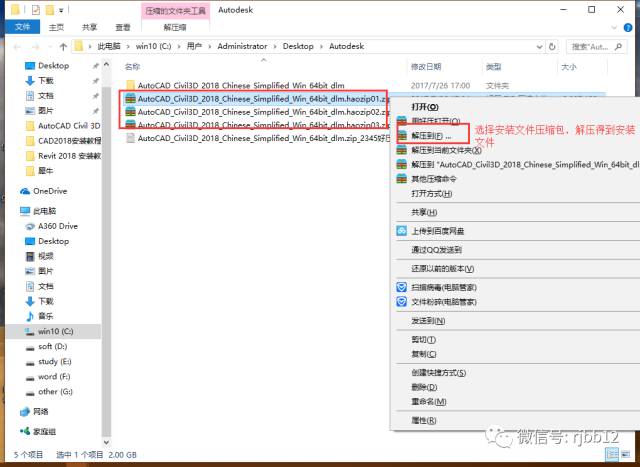Viewport: 640px width, 467px height.
Task: Select the haozip03.zip archive file icon
Action: 129,125
